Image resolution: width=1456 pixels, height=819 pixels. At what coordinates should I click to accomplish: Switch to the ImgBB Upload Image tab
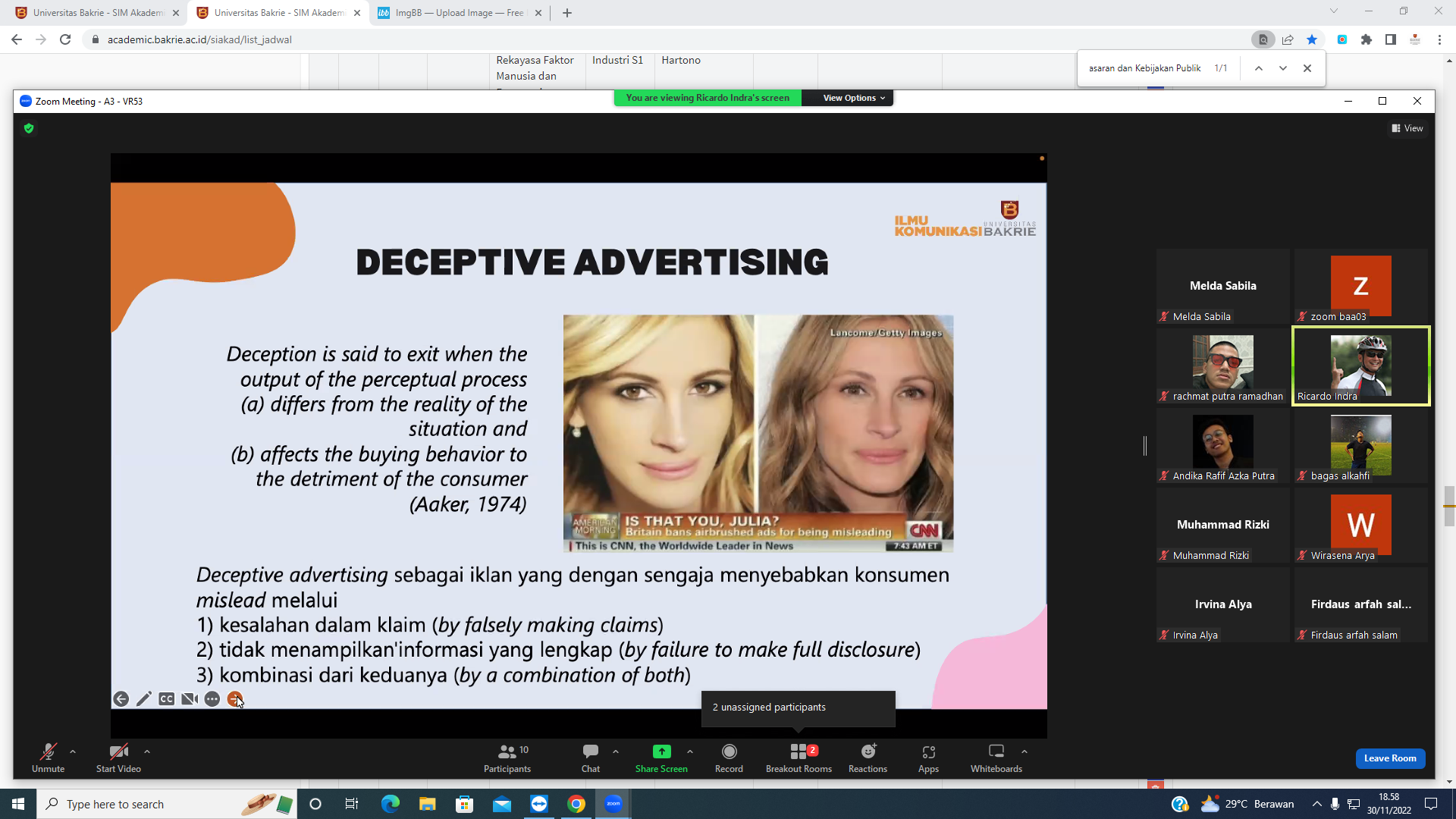tap(459, 13)
